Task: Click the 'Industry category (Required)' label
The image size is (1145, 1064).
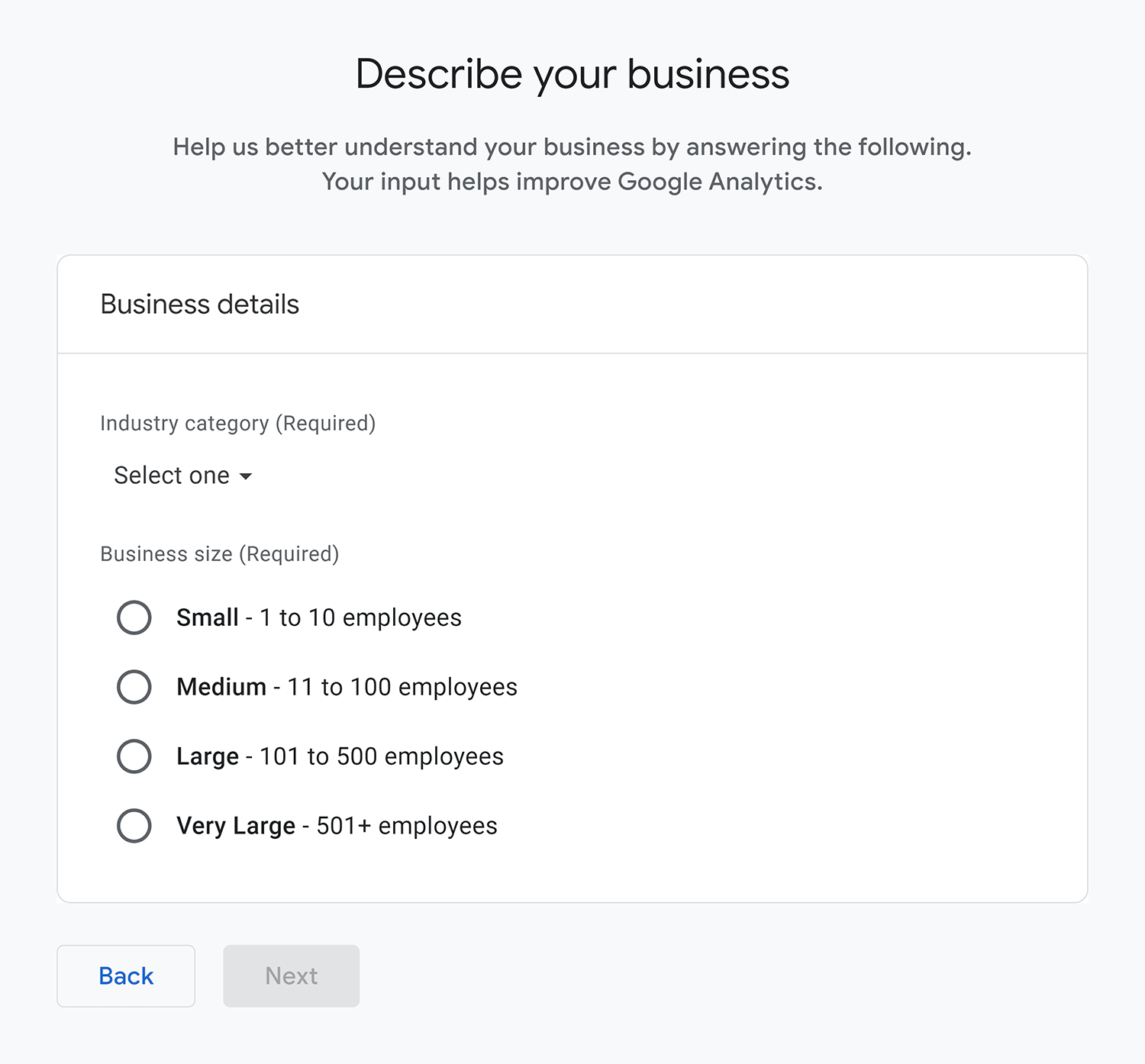Action: [238, 424]
